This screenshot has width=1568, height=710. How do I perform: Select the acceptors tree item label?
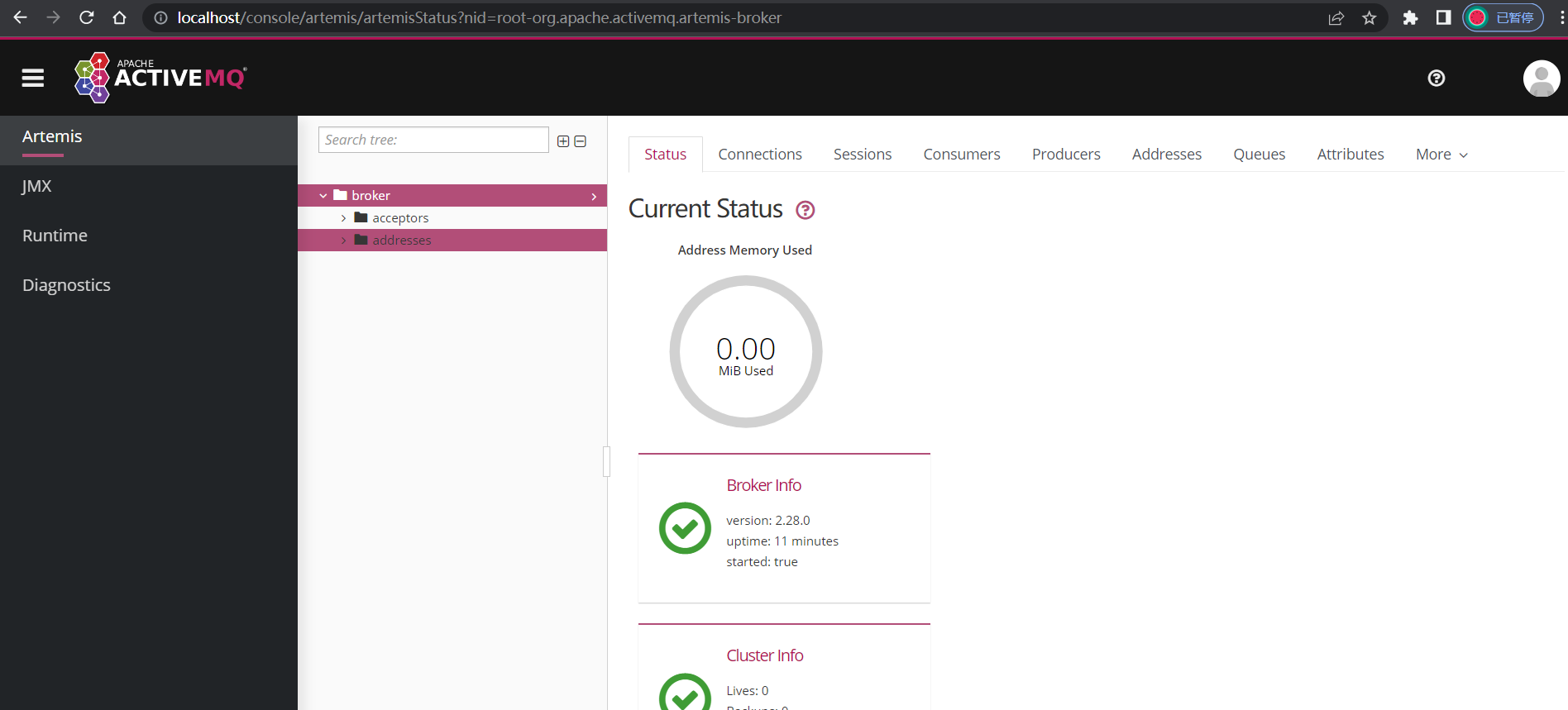pyautogui.click(x=400, y=218)
